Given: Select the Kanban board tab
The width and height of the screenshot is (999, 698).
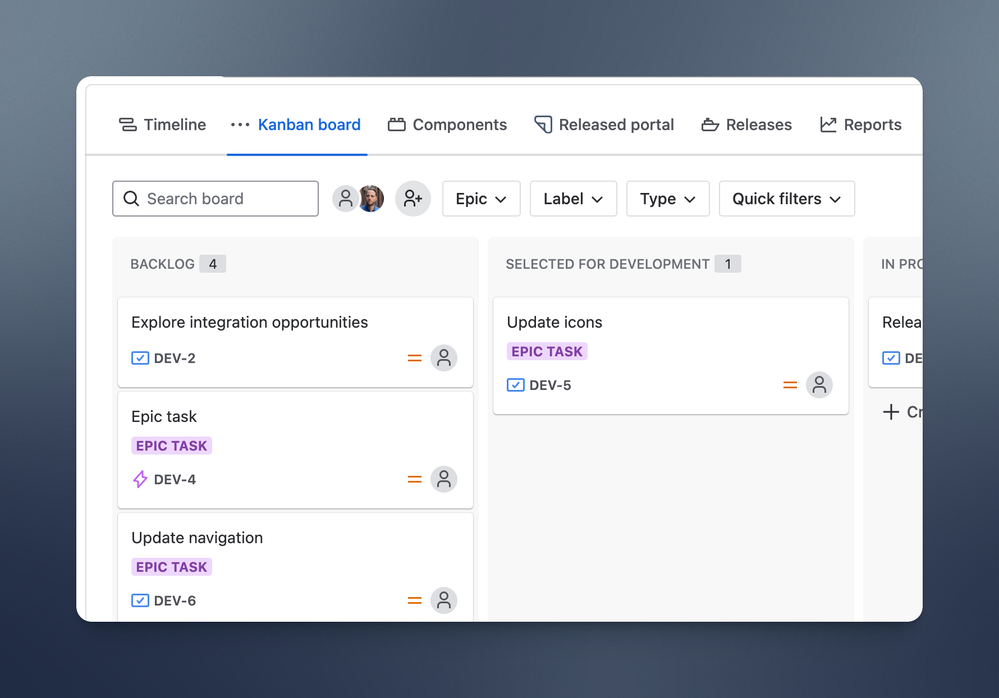Looking at the screenshot, I should tap(309, 125).
